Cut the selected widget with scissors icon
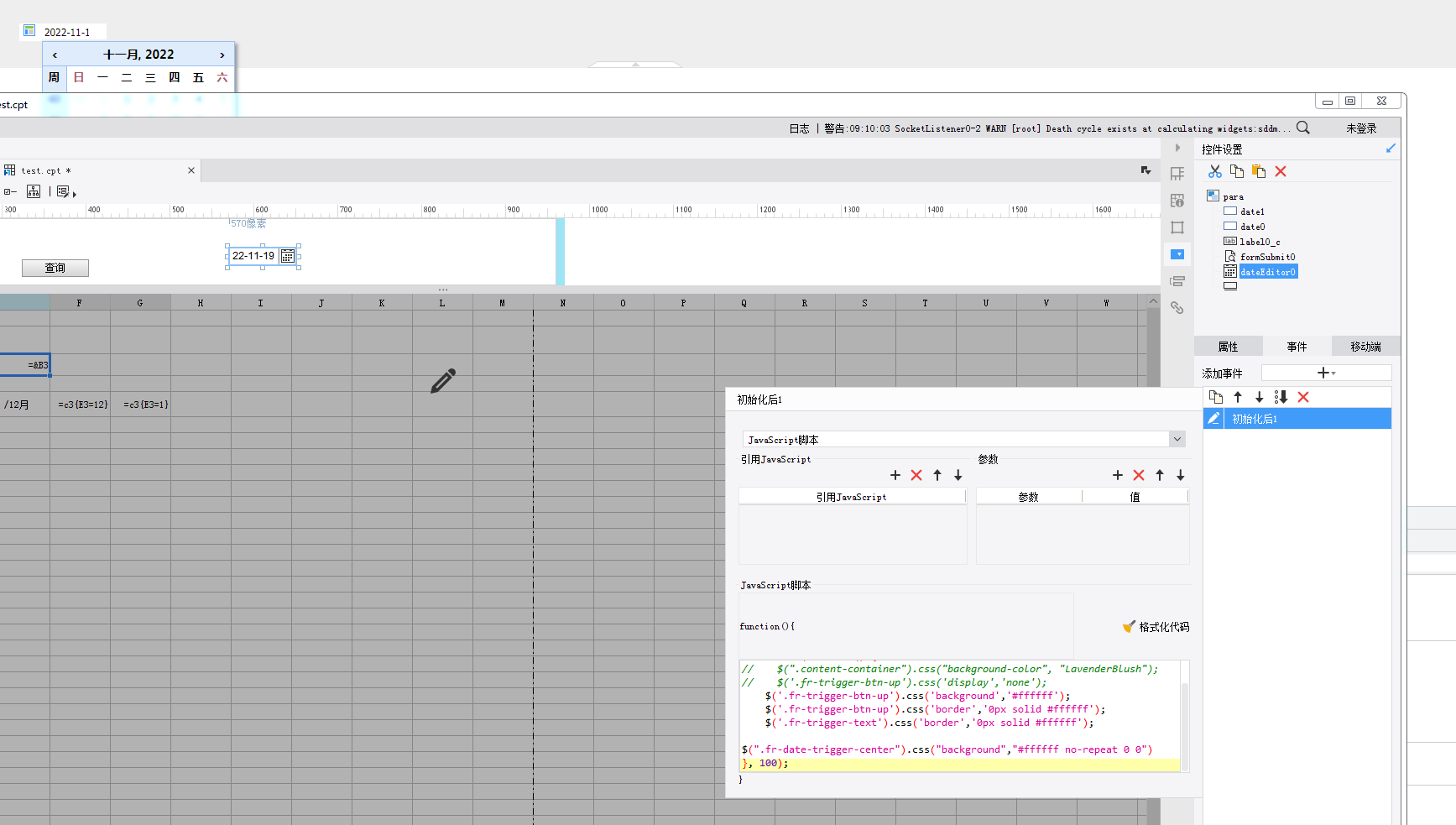This screenshot has width=1456, height=825. pos(1214,171)
